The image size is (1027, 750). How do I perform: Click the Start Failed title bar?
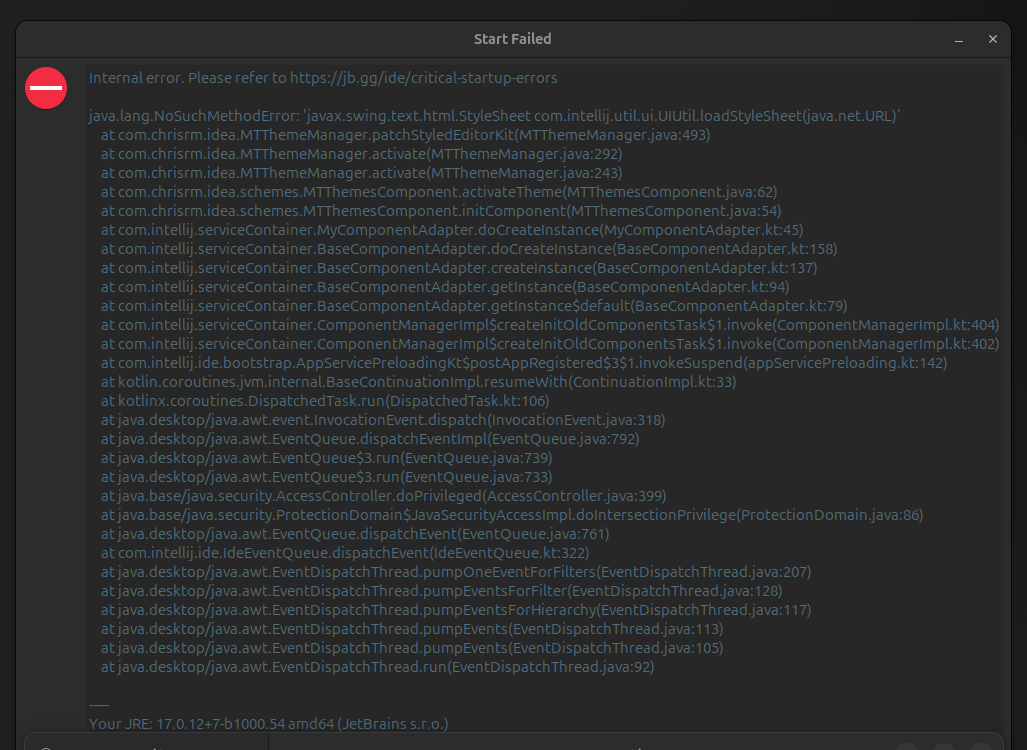pos(513,39)
